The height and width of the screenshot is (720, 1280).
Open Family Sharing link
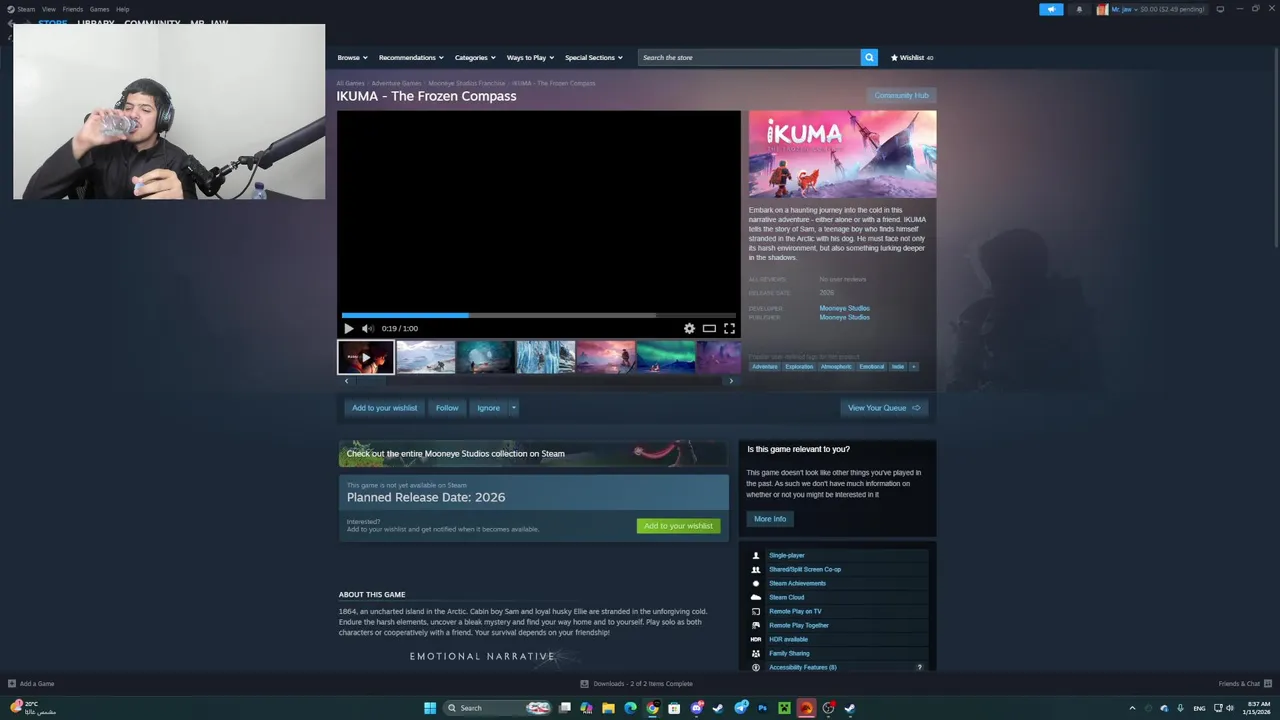point(789,653)
